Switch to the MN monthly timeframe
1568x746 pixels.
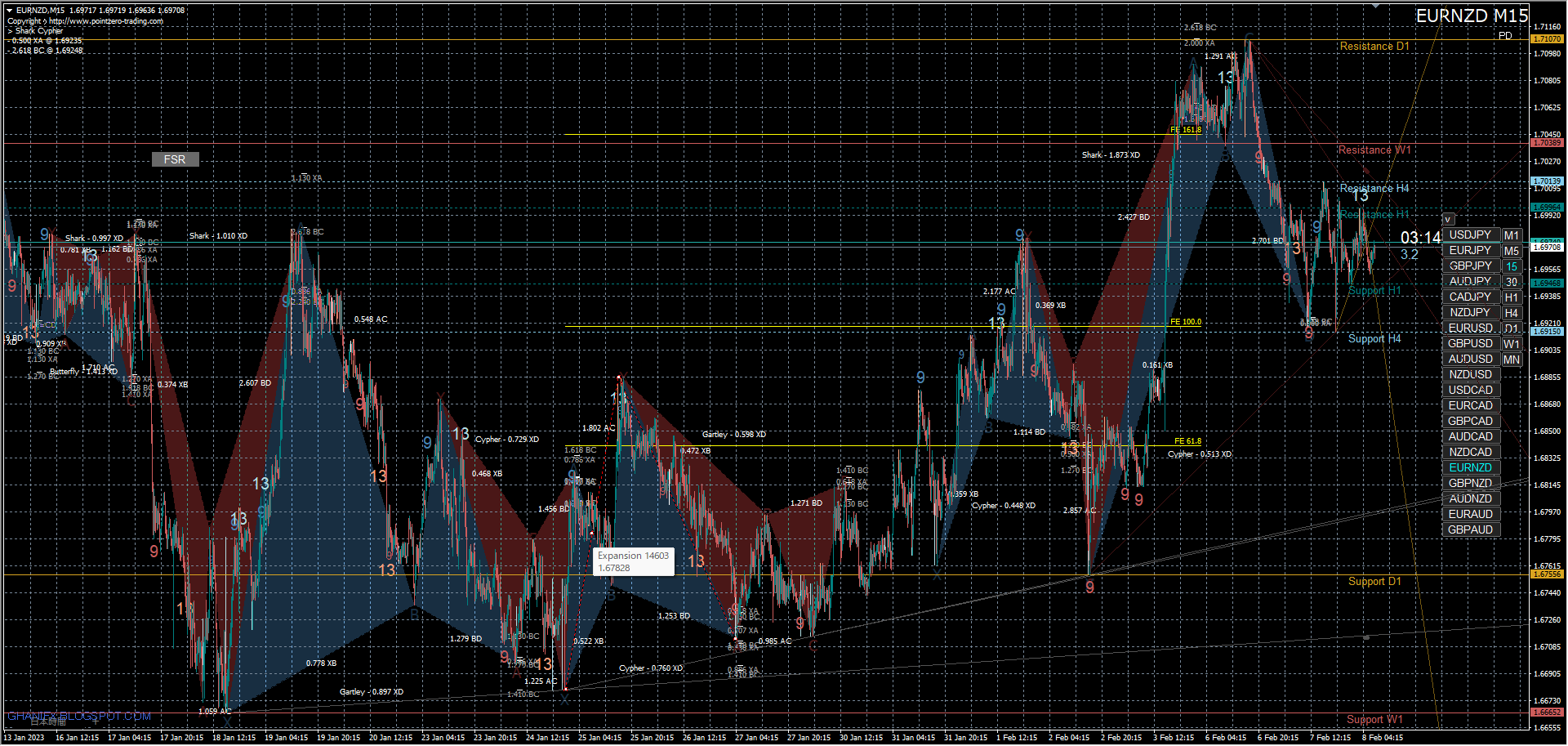[1512, 360]
